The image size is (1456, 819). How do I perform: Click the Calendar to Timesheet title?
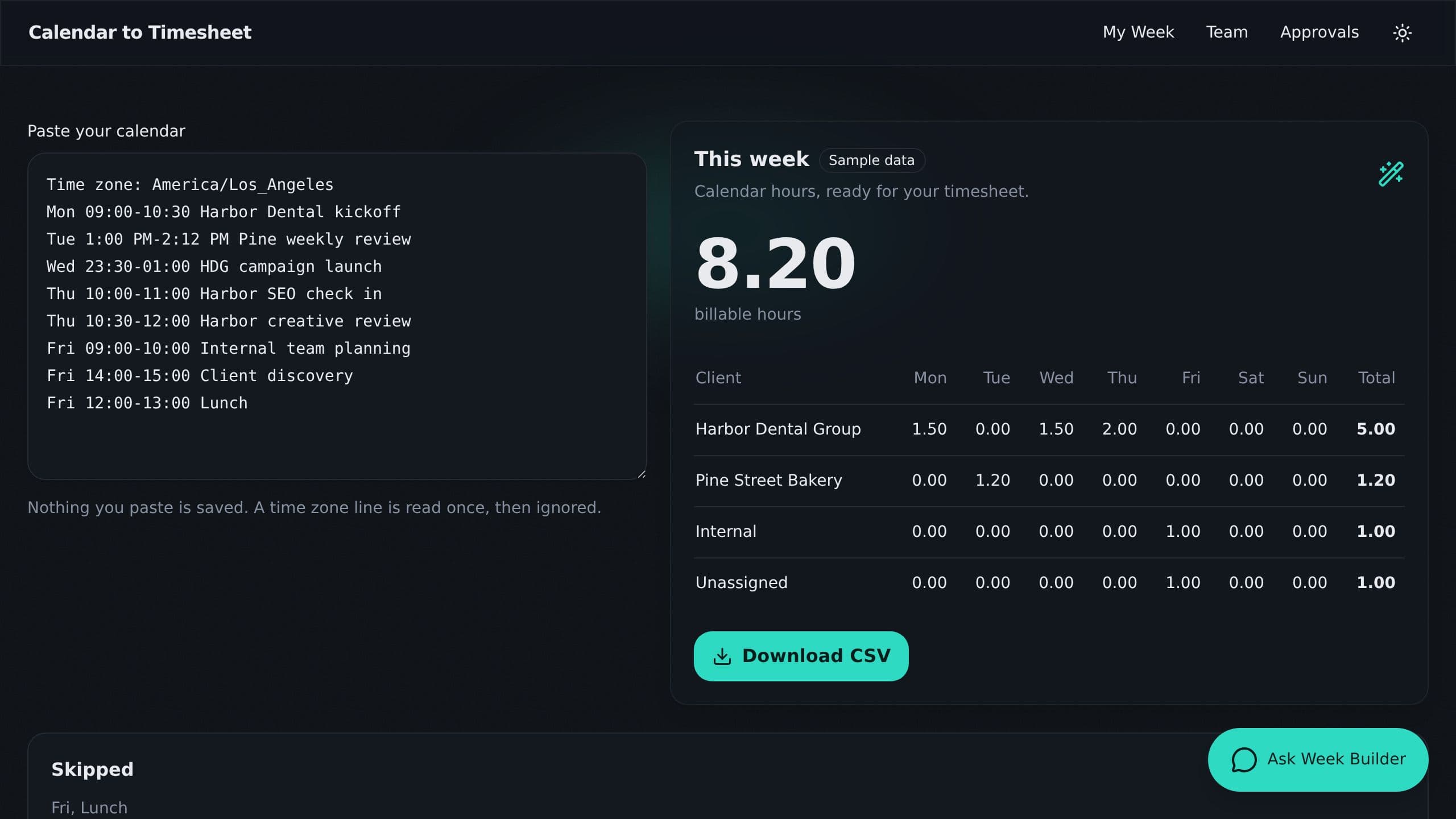pos(140,32)
